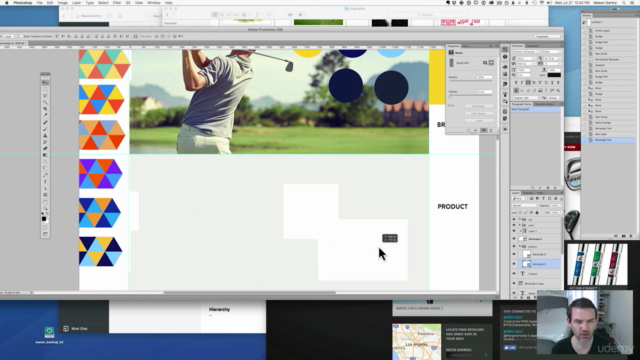Hide the Product text layer
The height and width of the screenshot is (360, 640).
pos(514,273)
